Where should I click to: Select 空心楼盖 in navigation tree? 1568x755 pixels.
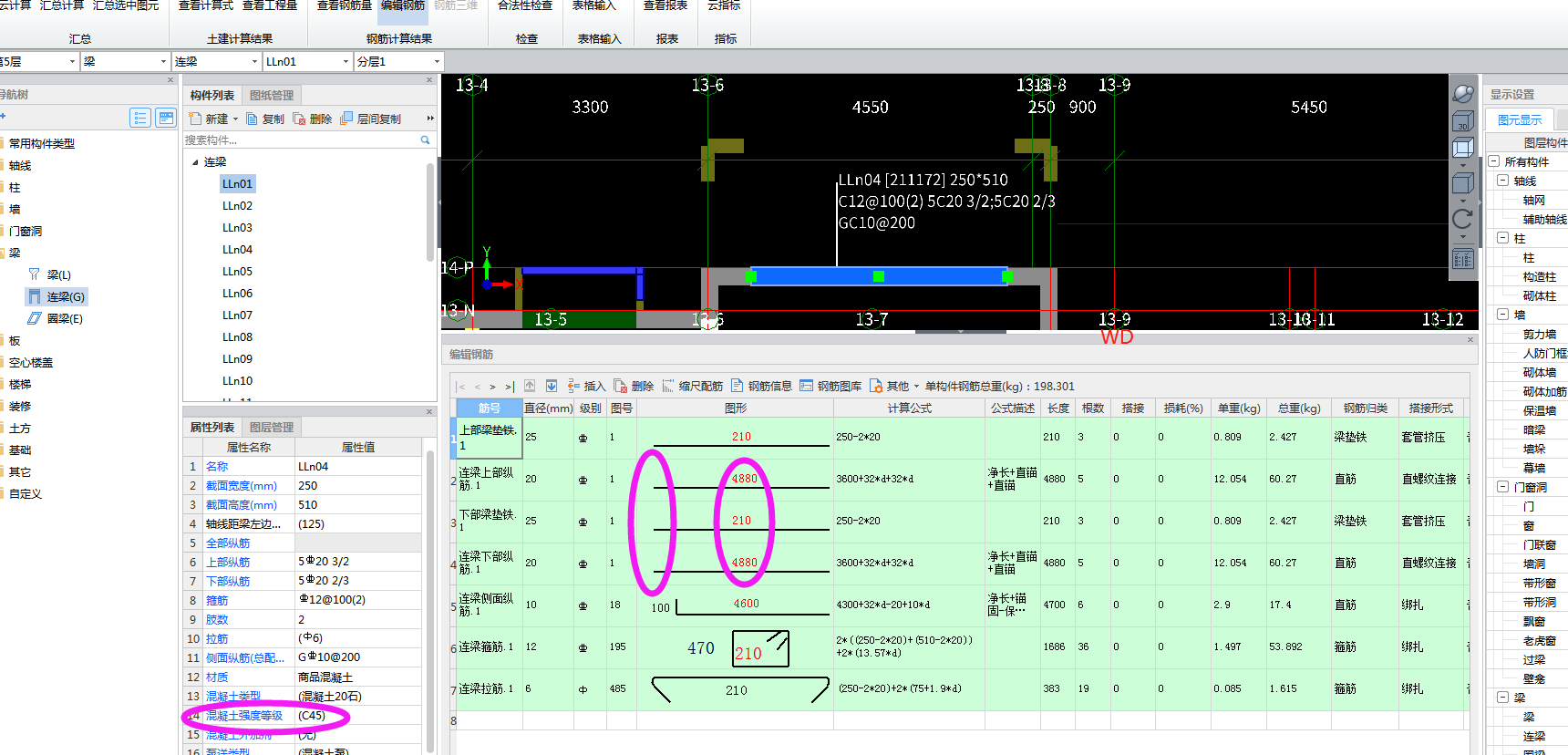click(x=31, y=363)
